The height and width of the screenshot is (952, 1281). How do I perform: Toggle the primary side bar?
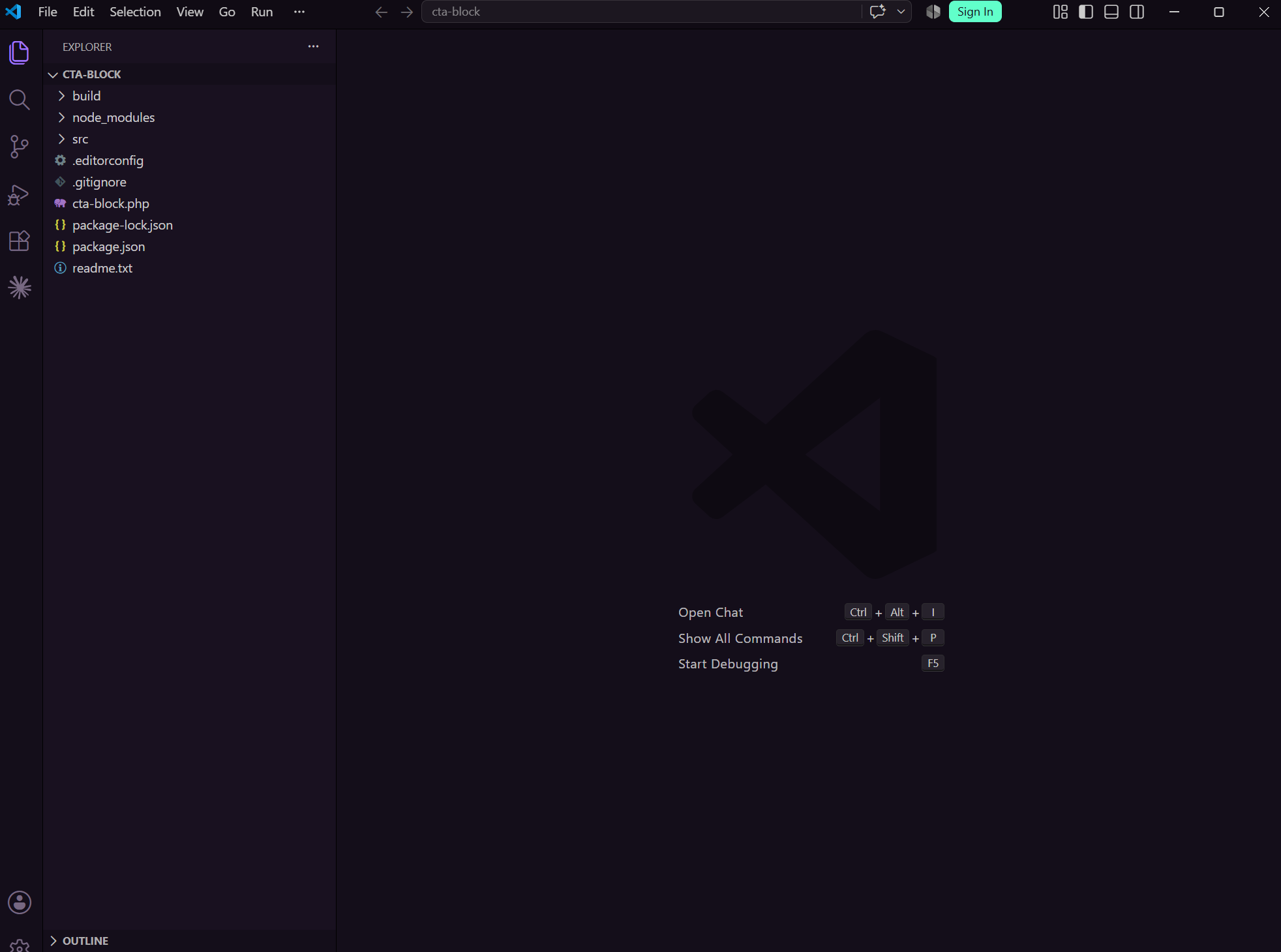(1086, 12)
